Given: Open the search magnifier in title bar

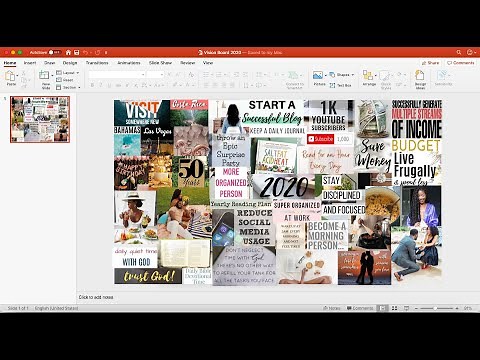Looking at the screenshot, I should point(459,52).
